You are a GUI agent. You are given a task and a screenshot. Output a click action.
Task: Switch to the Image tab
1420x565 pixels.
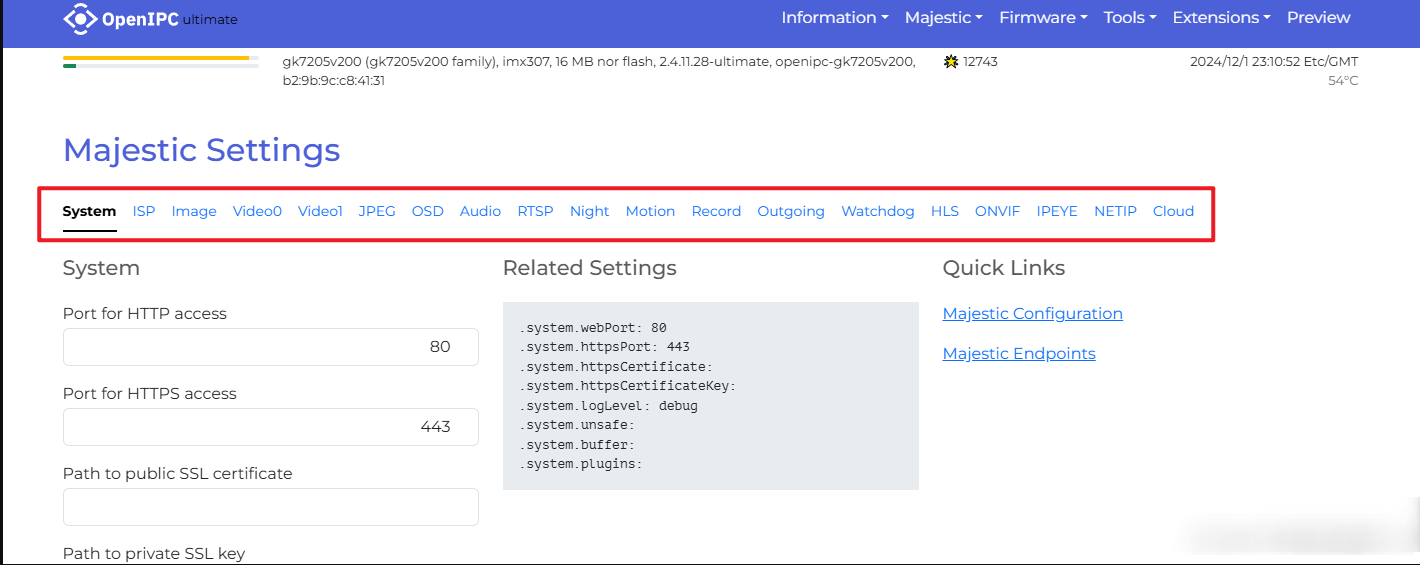click(x=194, y=211)
